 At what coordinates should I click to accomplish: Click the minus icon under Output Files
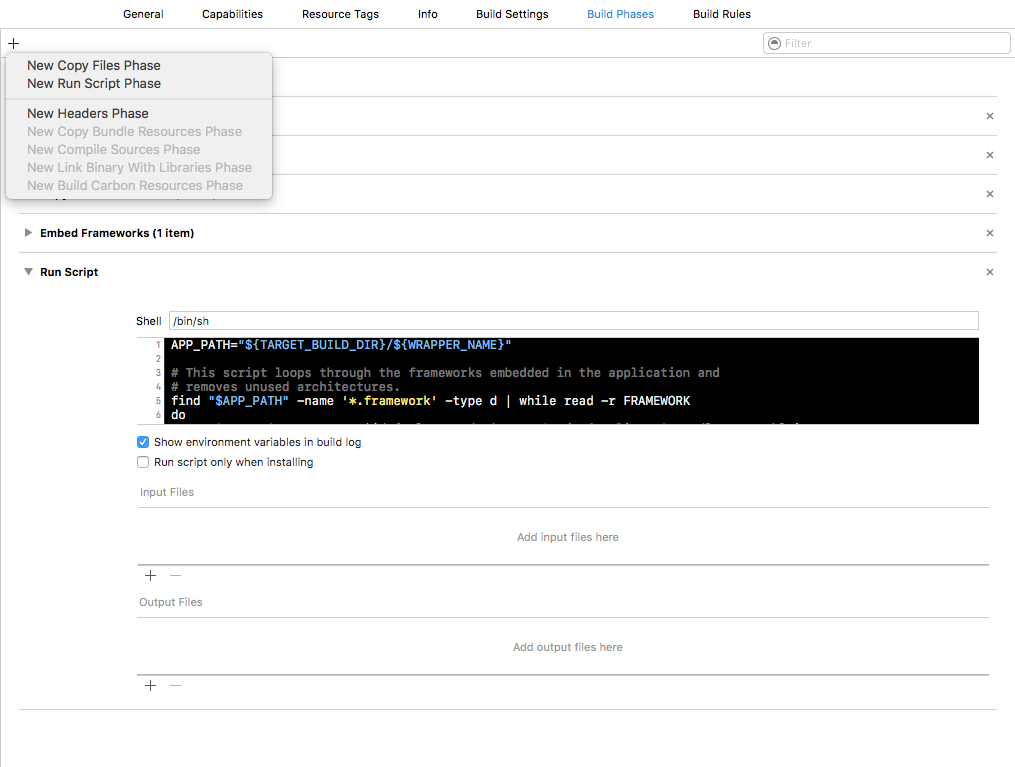click(x=175, y=686)
